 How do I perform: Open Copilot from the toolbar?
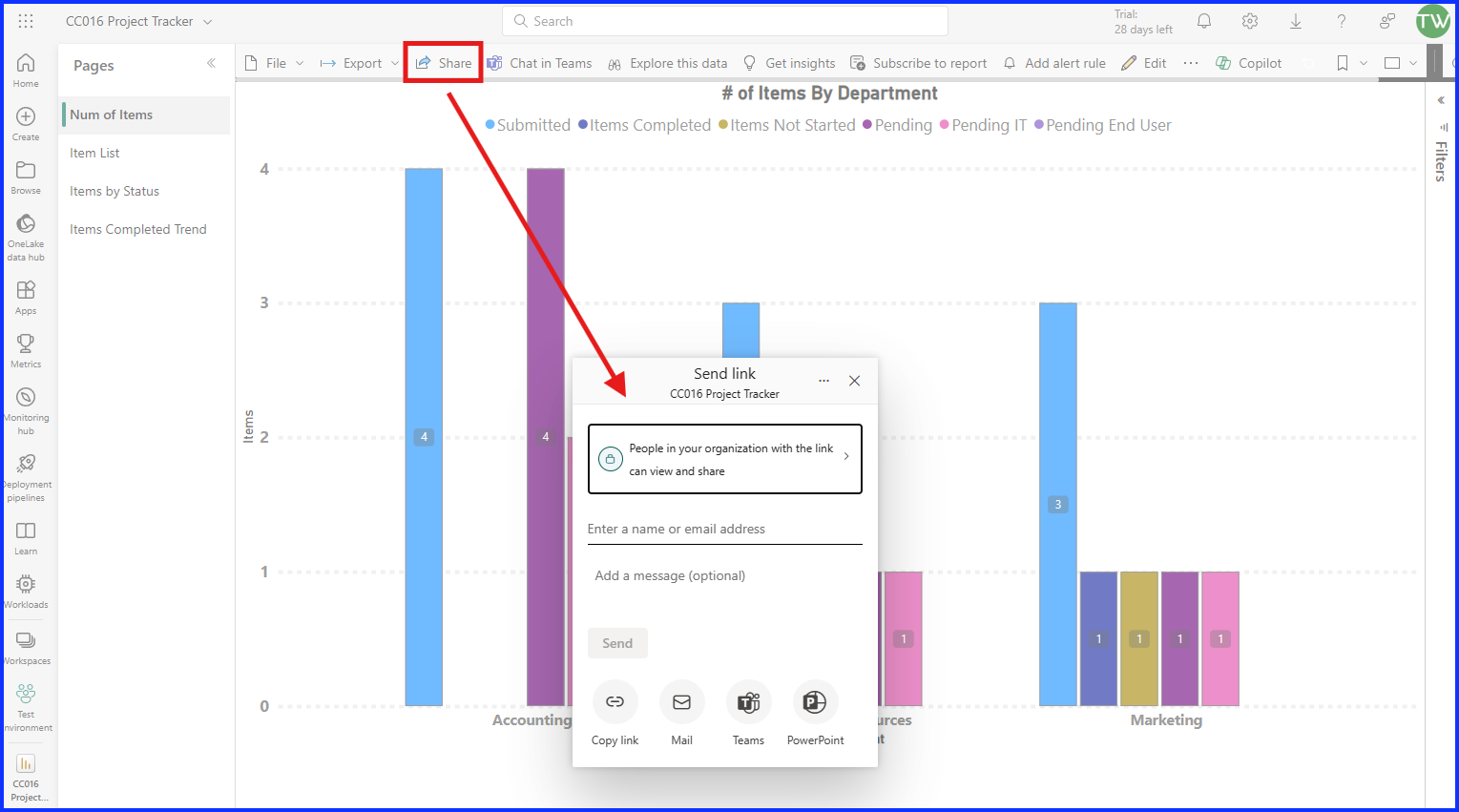[1248, 63]
